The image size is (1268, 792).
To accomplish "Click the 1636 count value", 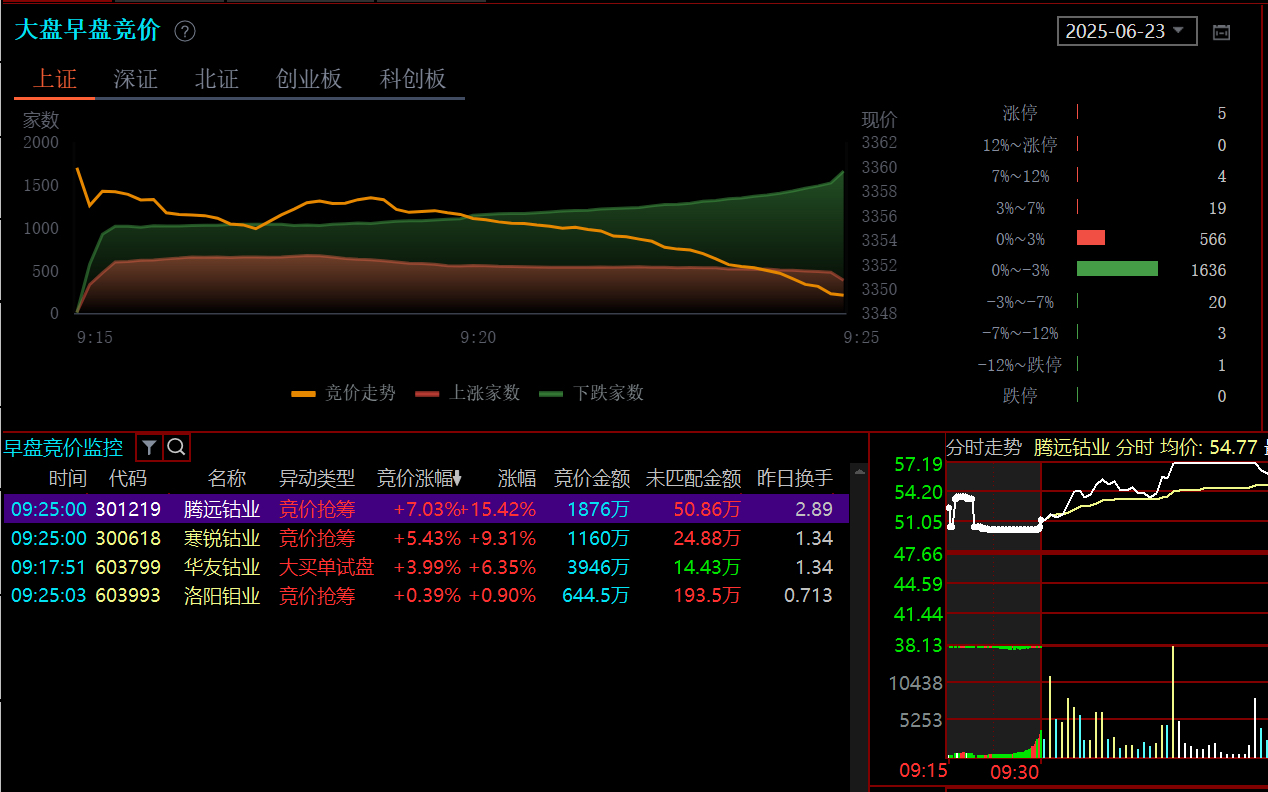I will pyautogui.click(x=1208, y=270).
